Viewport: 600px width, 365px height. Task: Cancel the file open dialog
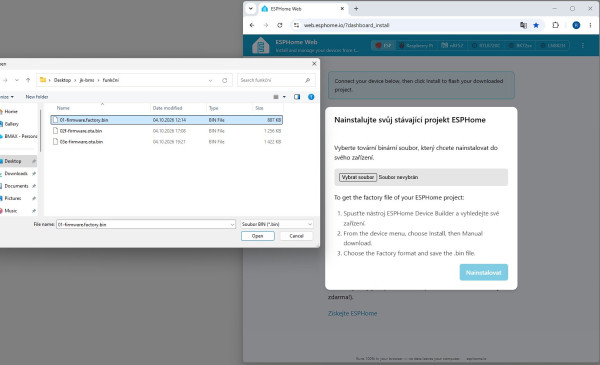coord(296,236)
